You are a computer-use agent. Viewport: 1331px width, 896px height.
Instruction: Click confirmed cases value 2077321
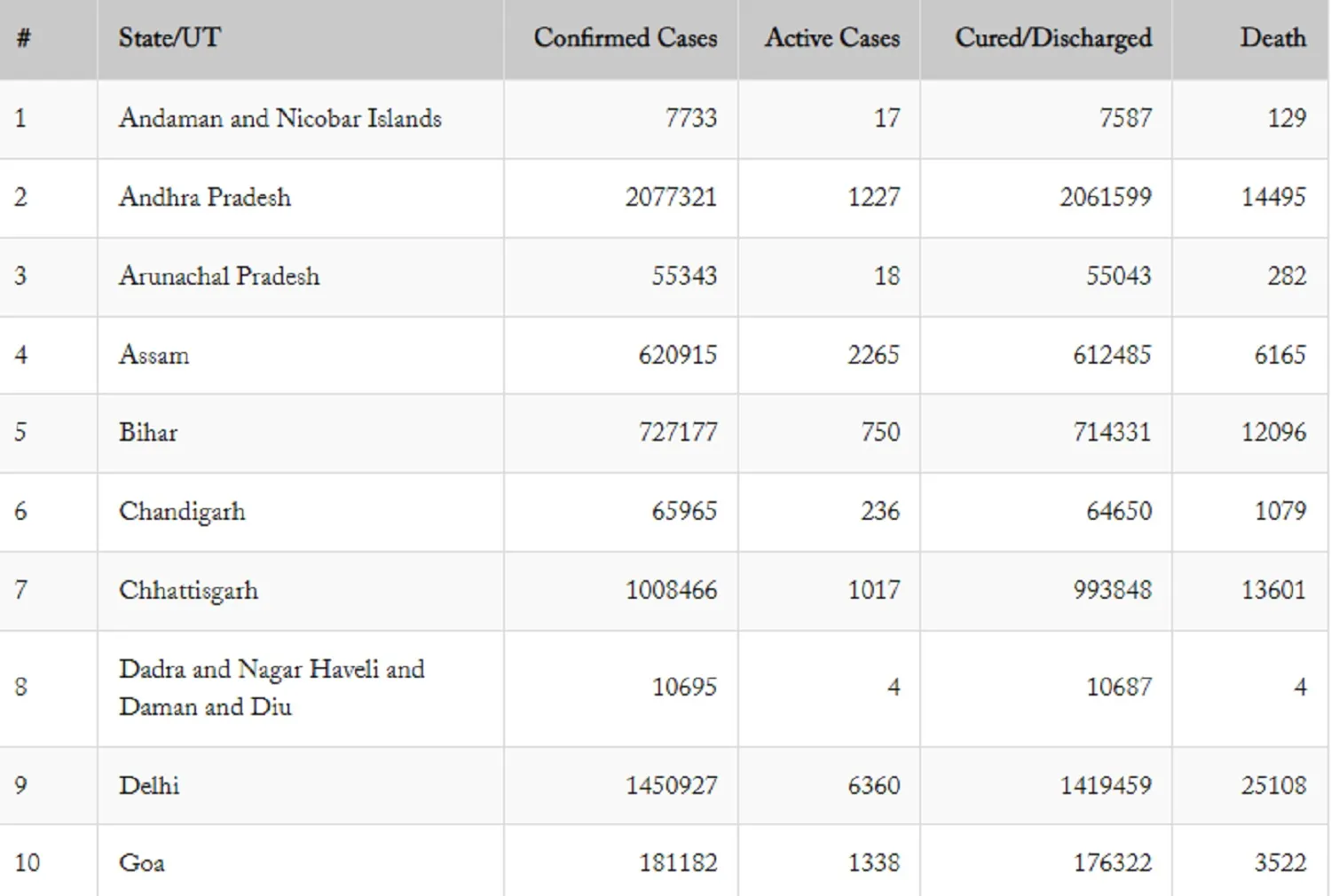pyautogui.click(x=671, y=197)
